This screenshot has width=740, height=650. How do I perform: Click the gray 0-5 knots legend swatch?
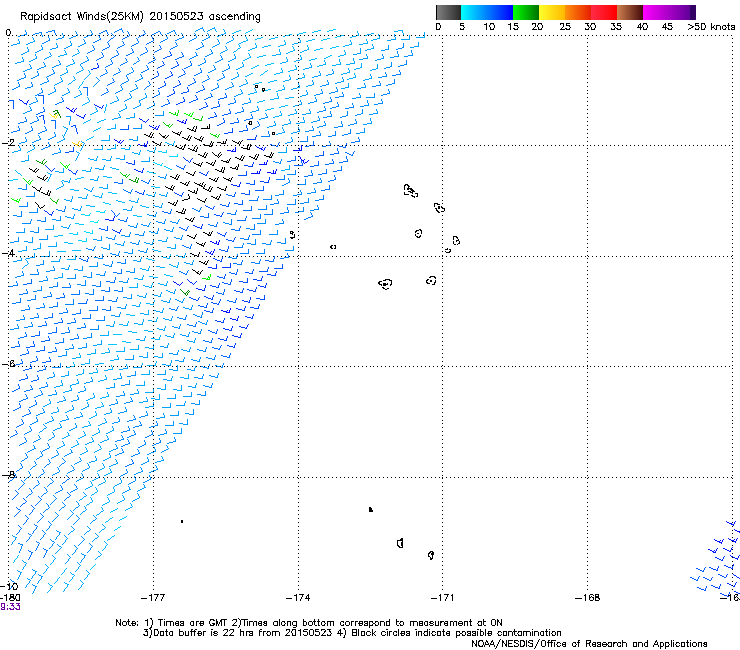448,12
